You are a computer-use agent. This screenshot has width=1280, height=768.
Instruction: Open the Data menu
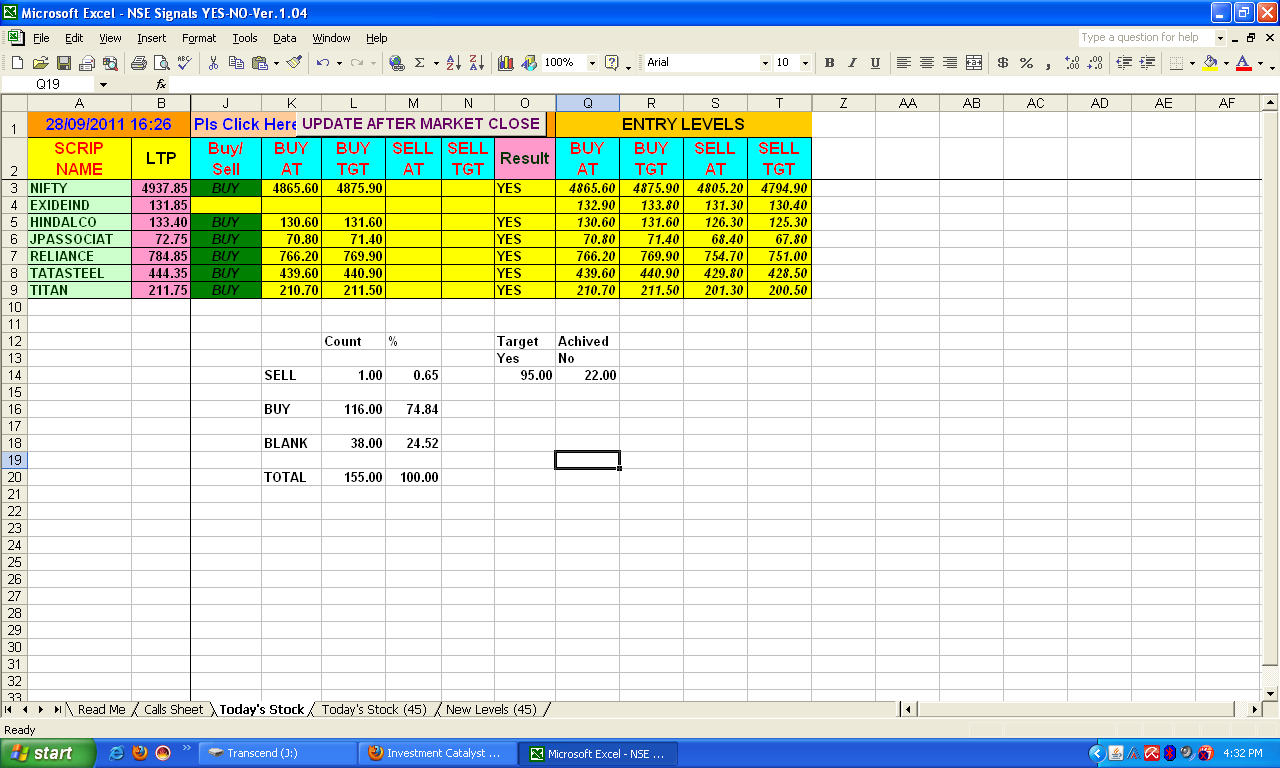pos(285,38)
